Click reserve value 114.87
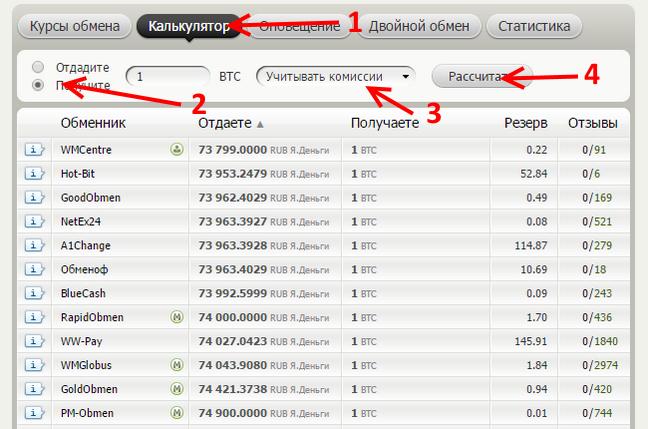 [531, 245]
